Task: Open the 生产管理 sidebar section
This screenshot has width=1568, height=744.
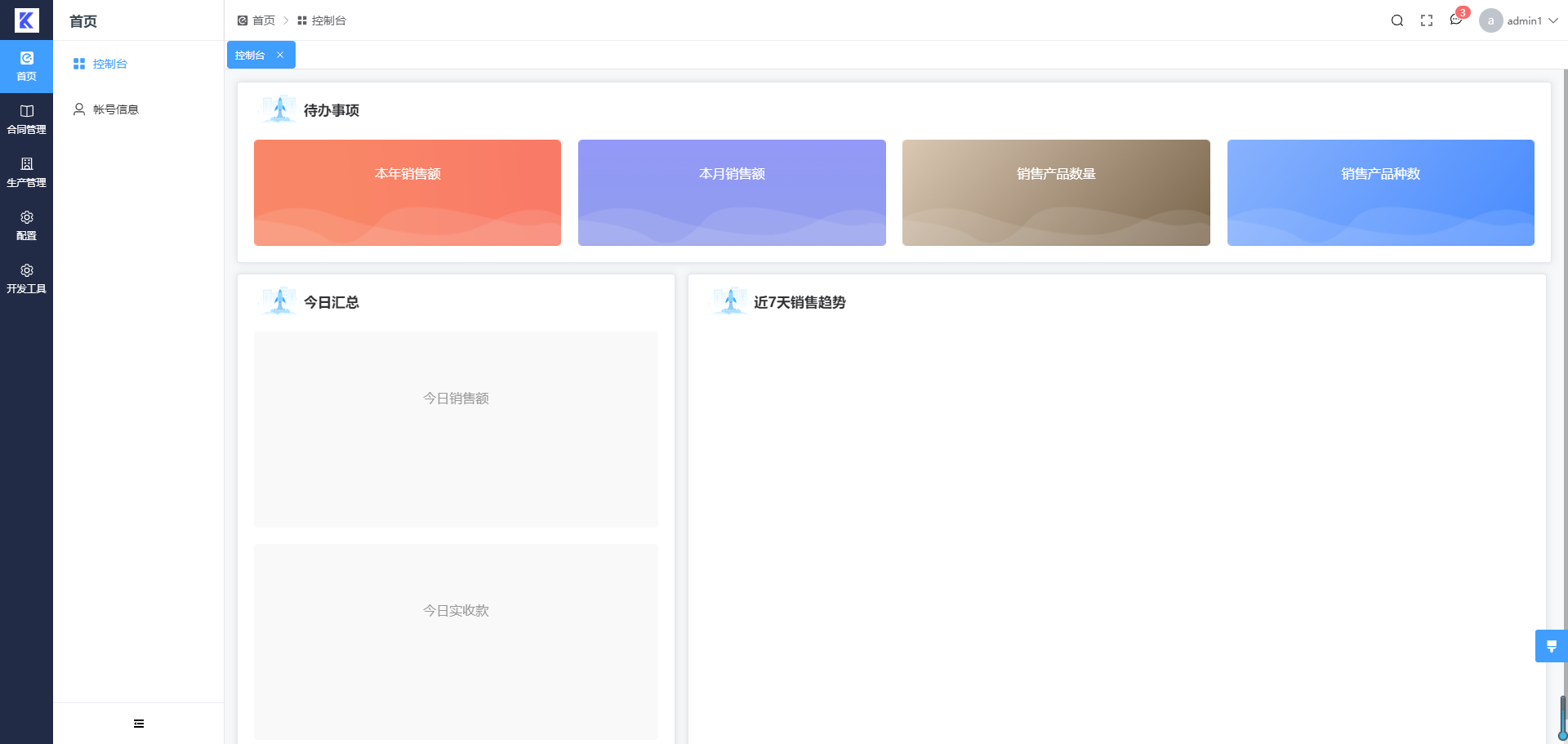Action: 26,172
